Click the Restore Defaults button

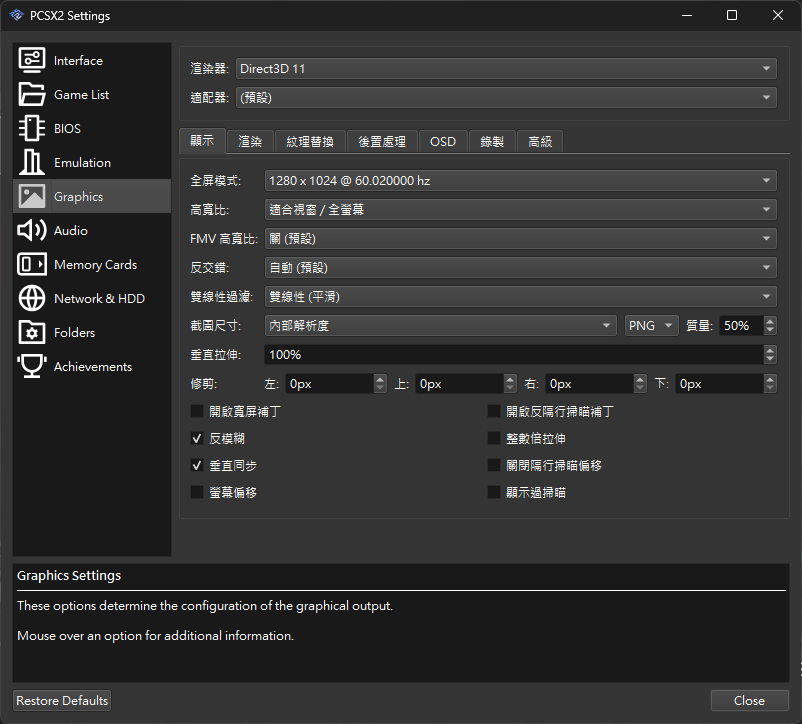[x=62, y=701]
